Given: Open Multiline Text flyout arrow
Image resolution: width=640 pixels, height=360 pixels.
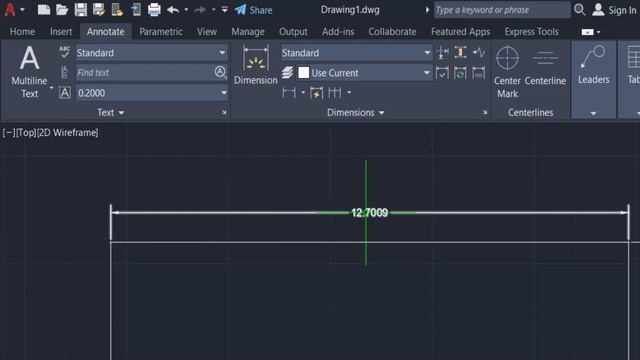Looking at the screenshot, I should coord(51,87).
